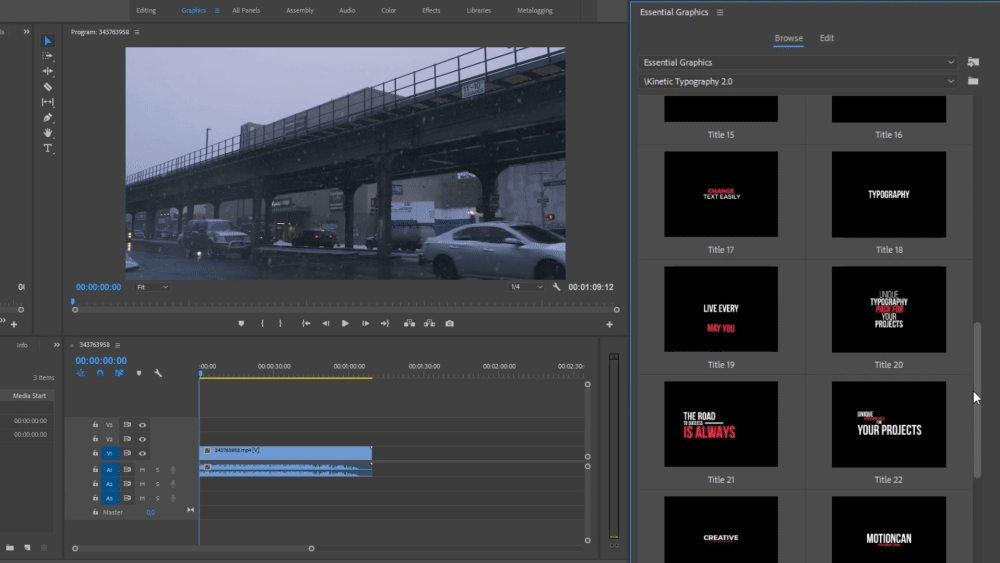
Task: Go to Out point in Program monitor
Action: (x=385, y=324)
